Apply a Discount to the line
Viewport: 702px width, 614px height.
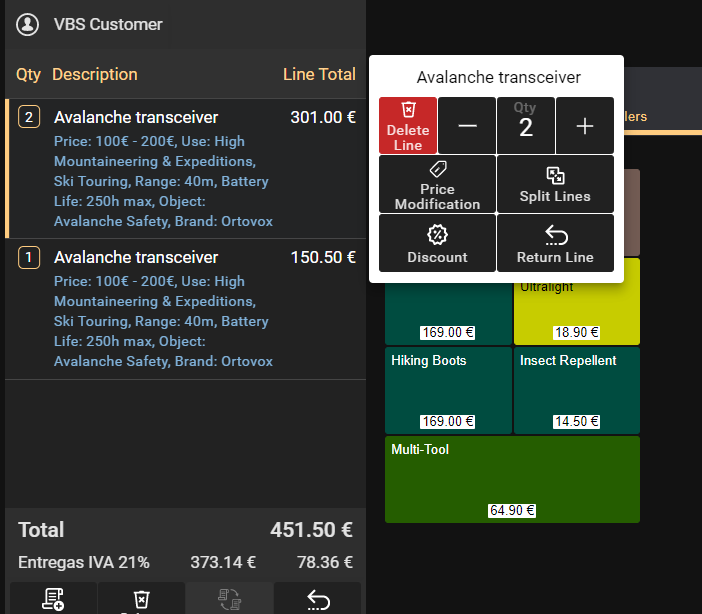point(437,243)
